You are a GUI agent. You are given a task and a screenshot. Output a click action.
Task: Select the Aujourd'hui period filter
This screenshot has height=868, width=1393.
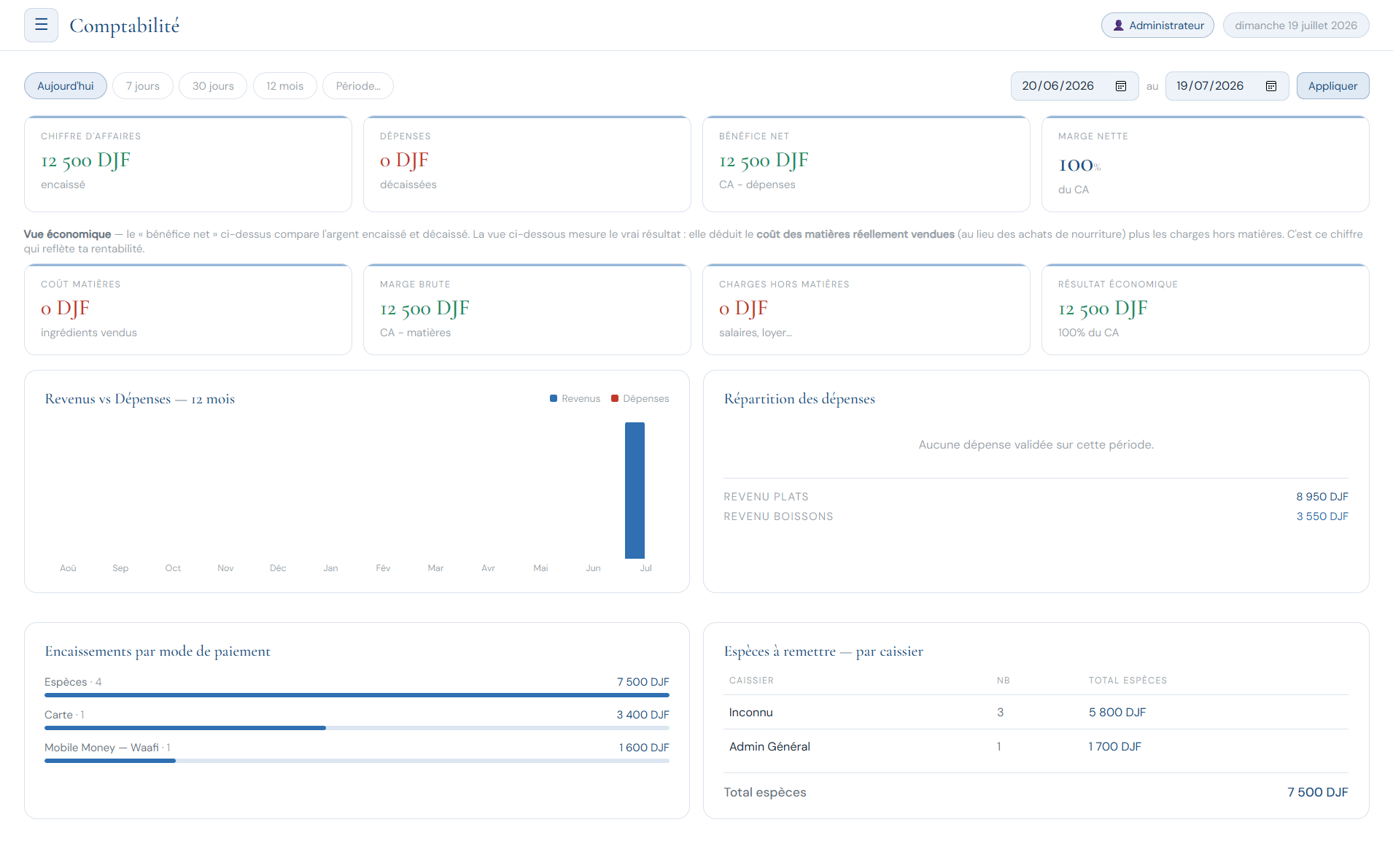pyautogui.click(x=66, y=86)
